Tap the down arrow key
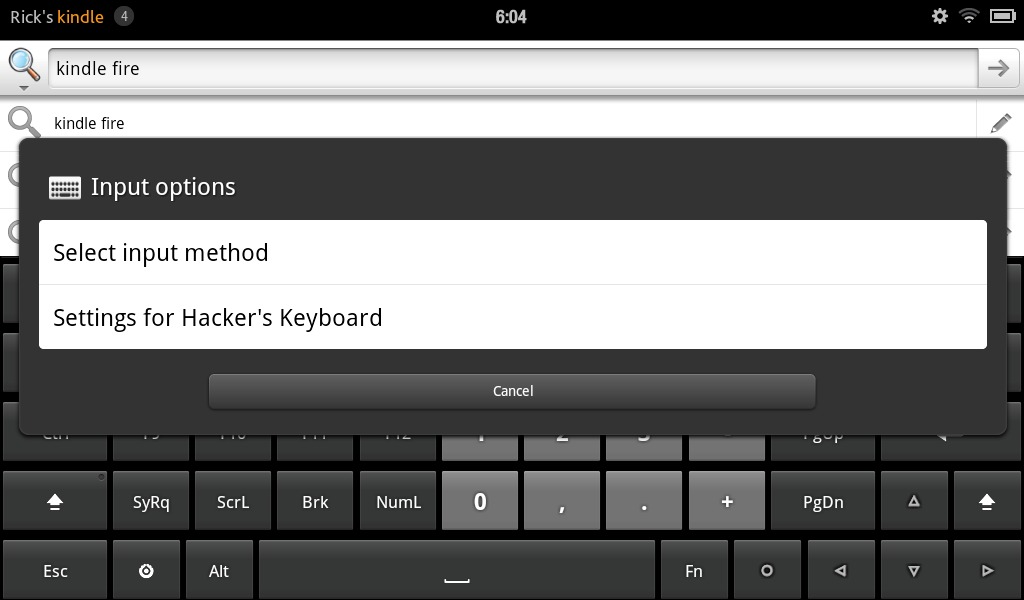1024x600 pixels. point(914,571)
